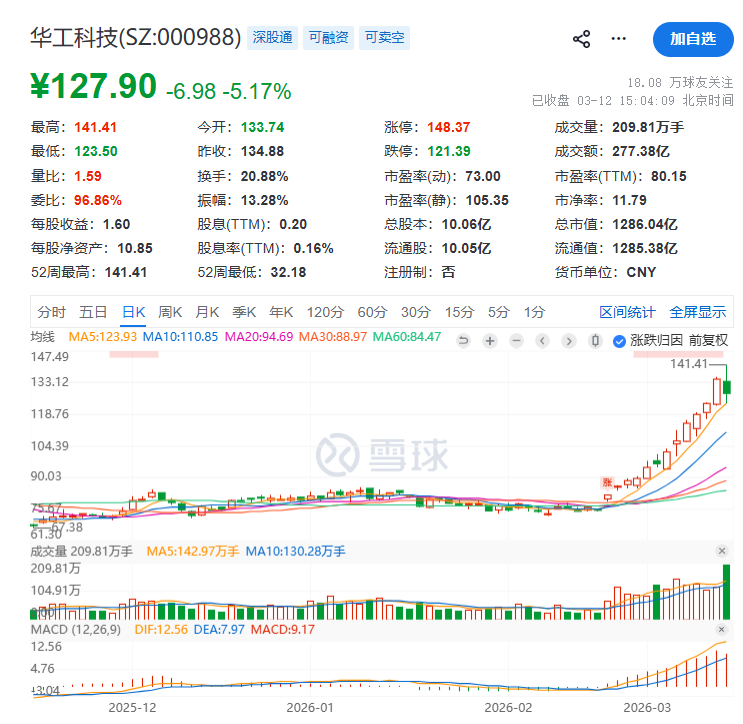Screen dimensions: 743x724
Task: Select the 年K chart tab
Action: (281, 312)
